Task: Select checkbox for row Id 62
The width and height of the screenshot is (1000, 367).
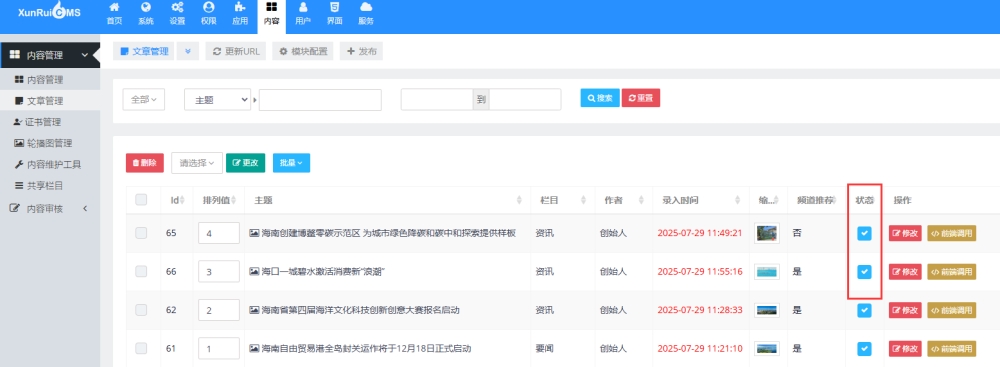Action: [x=141, y=310]
